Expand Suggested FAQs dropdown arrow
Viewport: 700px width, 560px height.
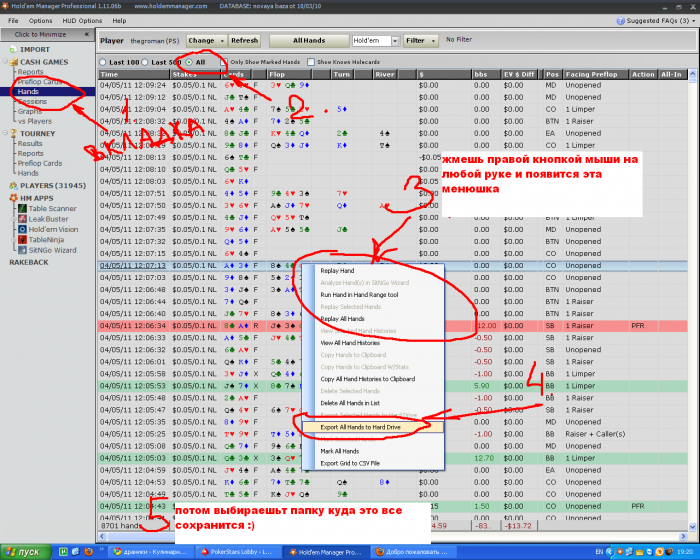pos(694,21)
